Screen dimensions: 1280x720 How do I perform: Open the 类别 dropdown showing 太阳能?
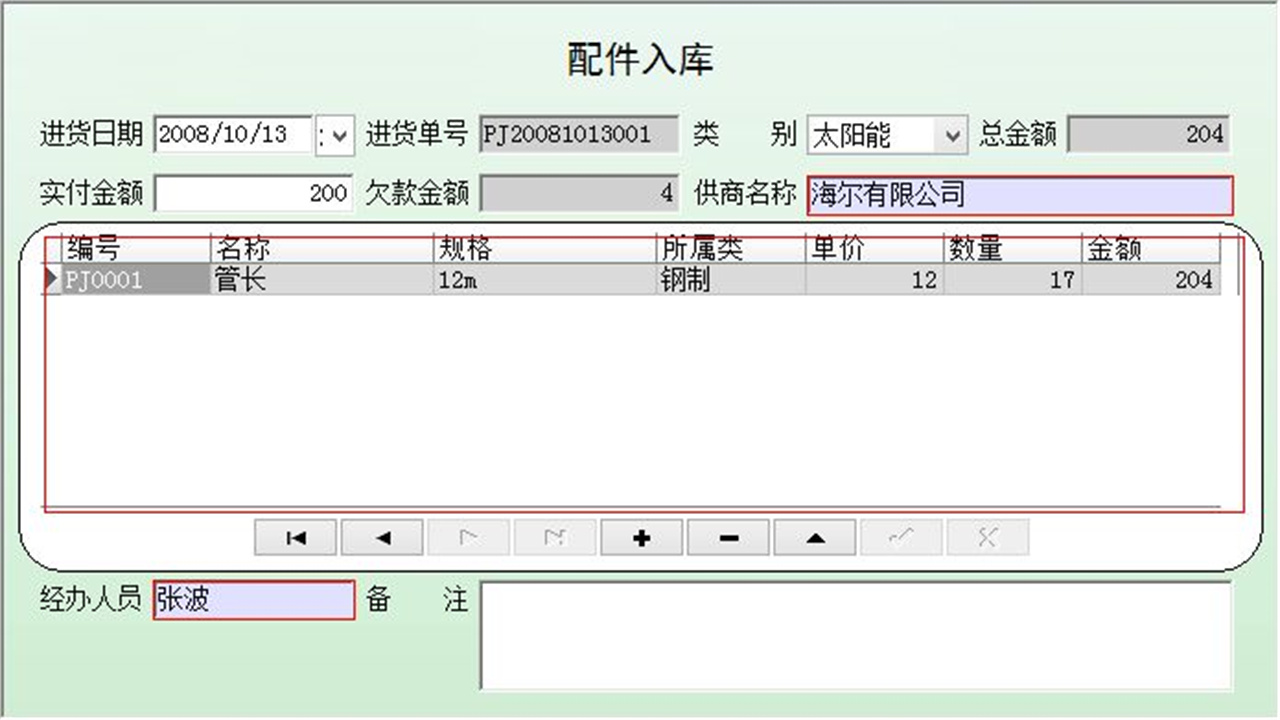[950, 134]
